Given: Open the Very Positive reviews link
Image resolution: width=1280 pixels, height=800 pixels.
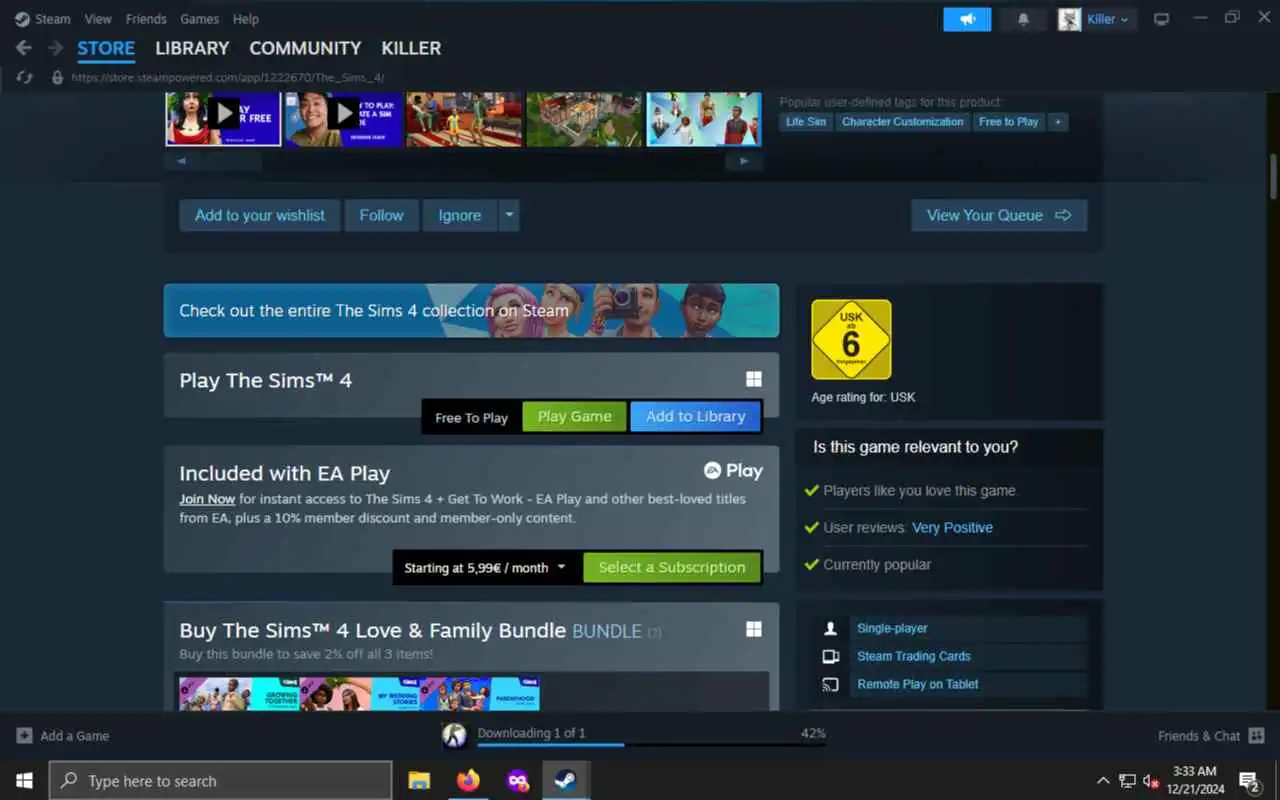Looking at the screenshot, I should (x=953, y=527).
